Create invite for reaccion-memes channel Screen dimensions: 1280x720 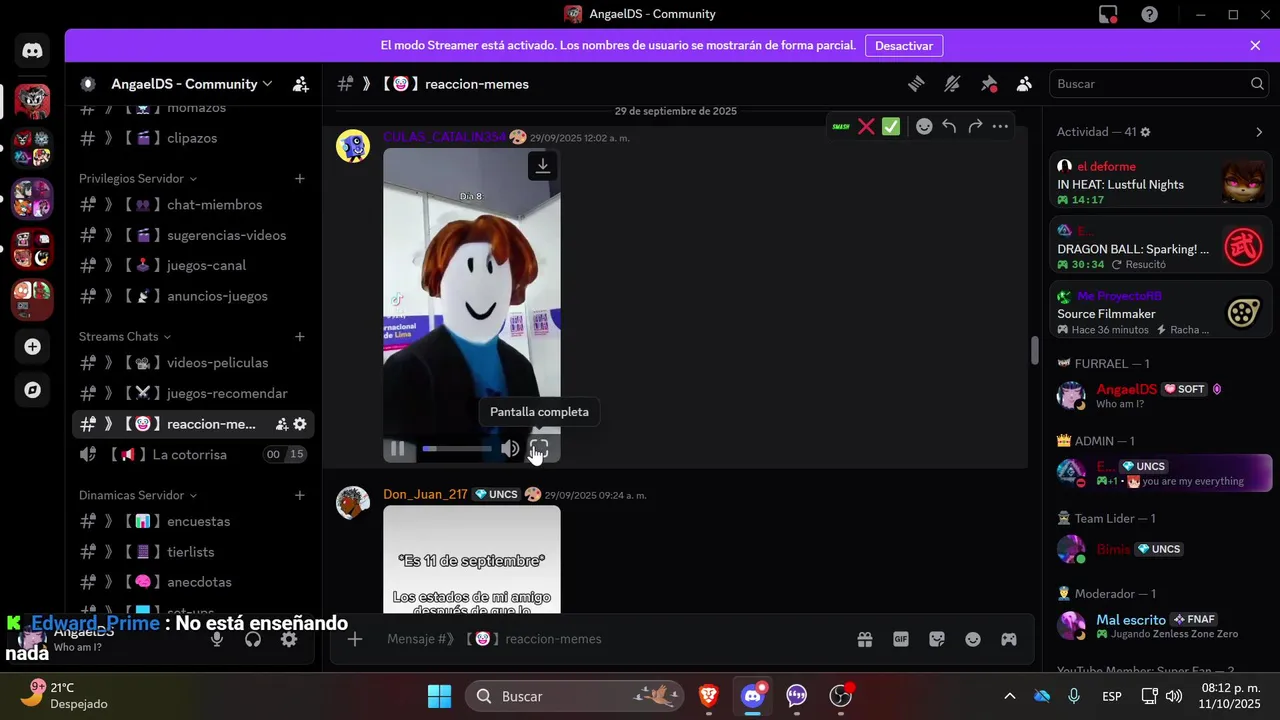click(282, 424)
